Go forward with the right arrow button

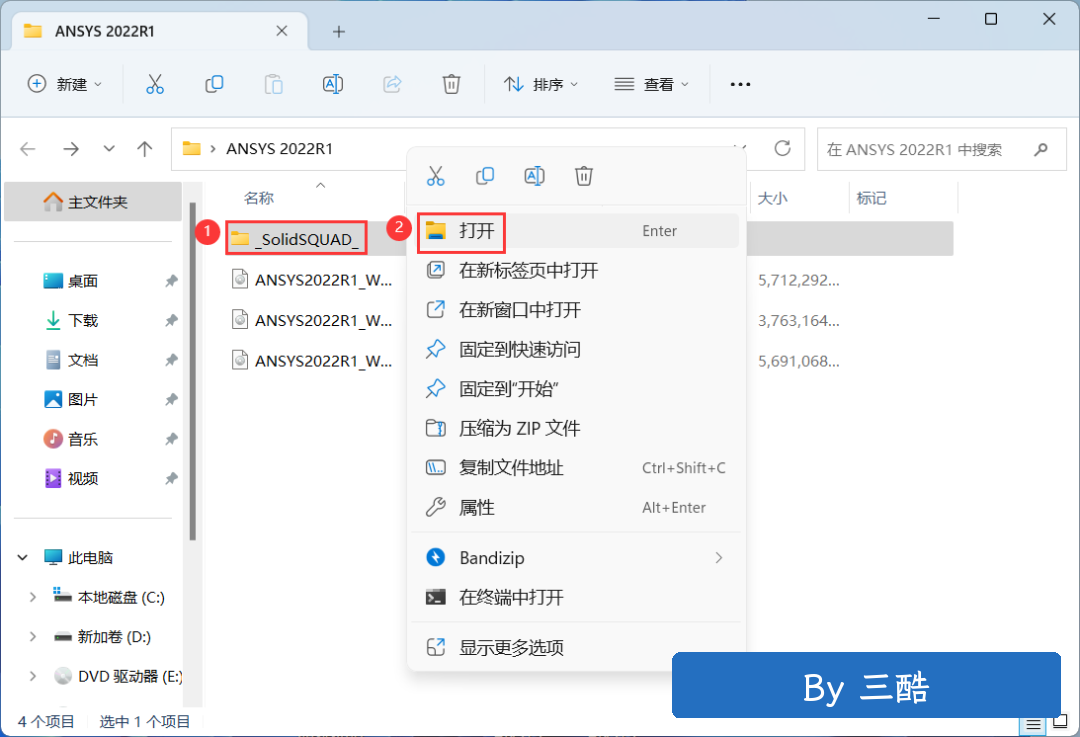click(x=71, y=149)
